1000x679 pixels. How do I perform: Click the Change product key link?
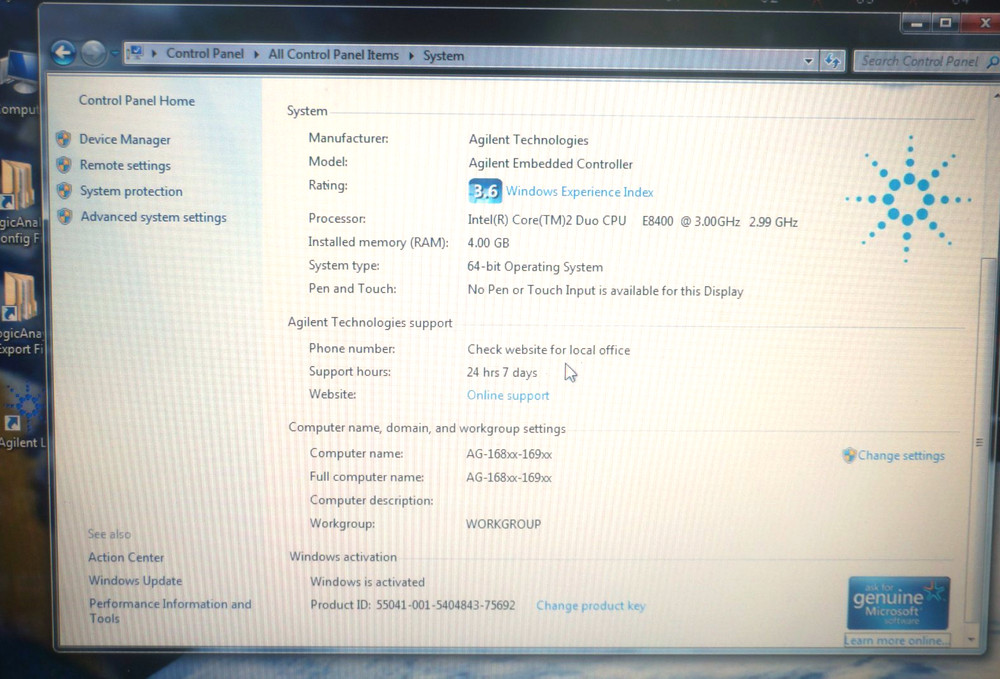(x=591, y=606)
